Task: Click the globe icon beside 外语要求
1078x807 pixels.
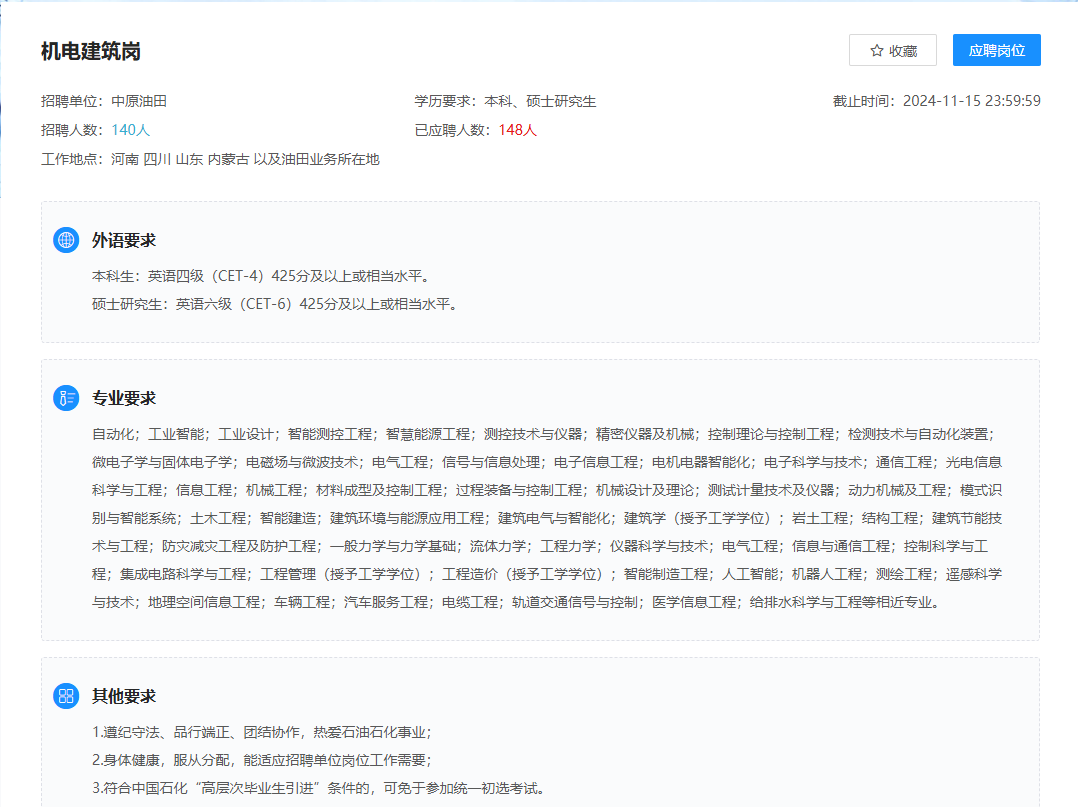Action: 66,240
